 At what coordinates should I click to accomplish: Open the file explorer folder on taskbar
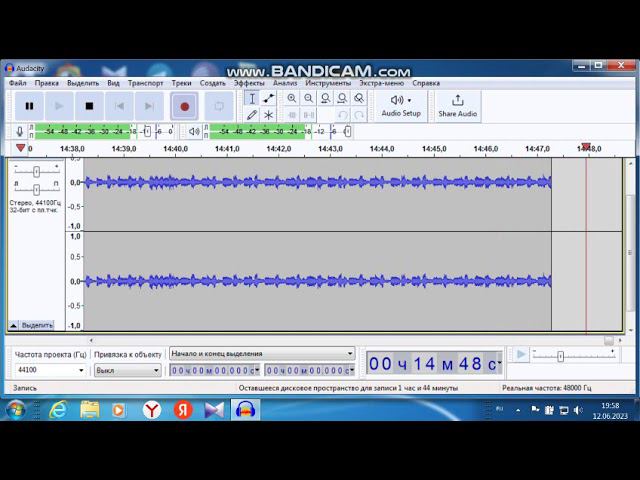tap(89, 410)
